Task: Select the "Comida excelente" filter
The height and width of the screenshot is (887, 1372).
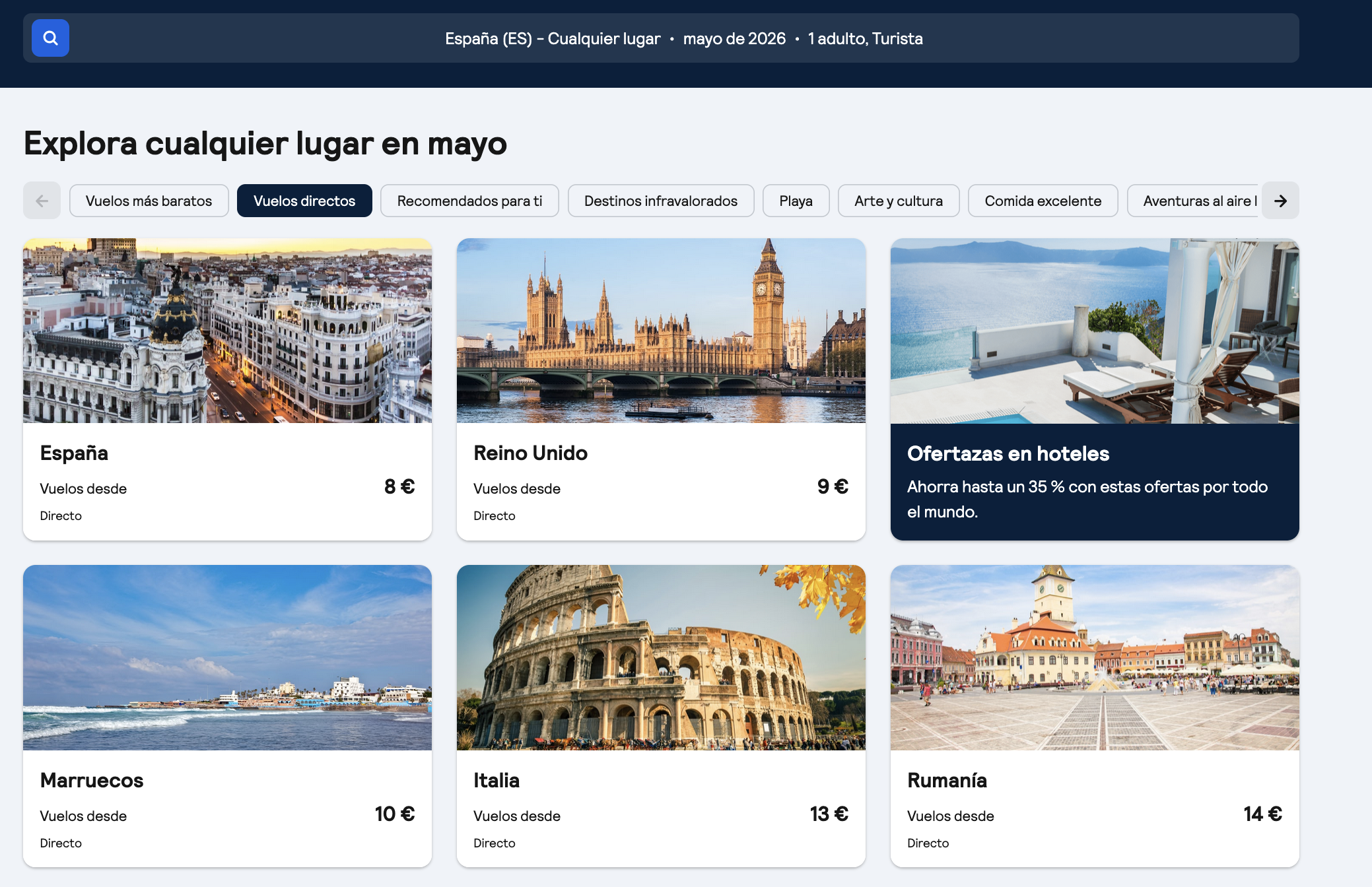Action: coord(1043,200)
